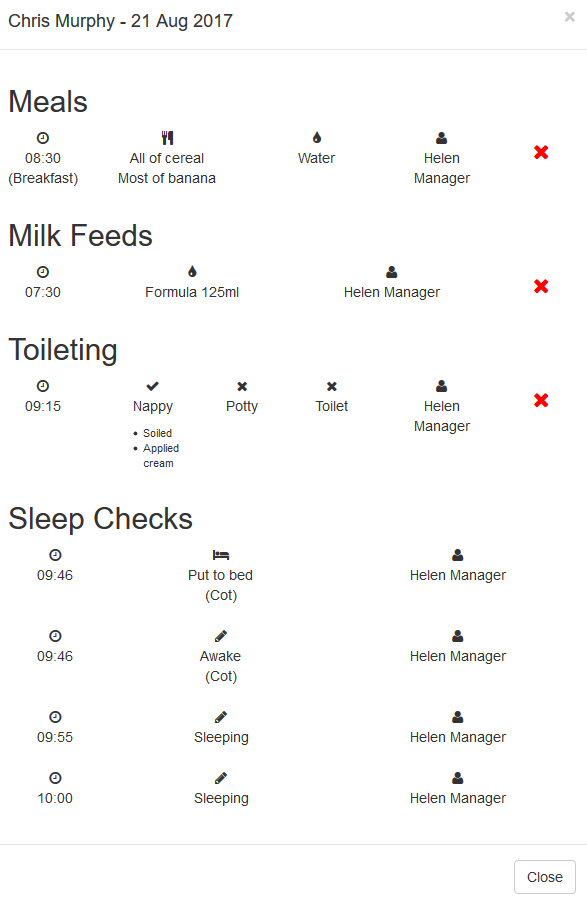Screen dimensions: 587x898
Task: Click the Nappy checkmark indicator
Action: click(152, 386)
